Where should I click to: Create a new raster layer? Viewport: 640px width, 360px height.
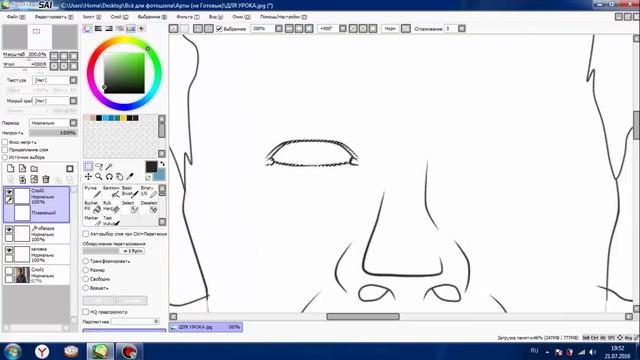[x=11, y=168]
